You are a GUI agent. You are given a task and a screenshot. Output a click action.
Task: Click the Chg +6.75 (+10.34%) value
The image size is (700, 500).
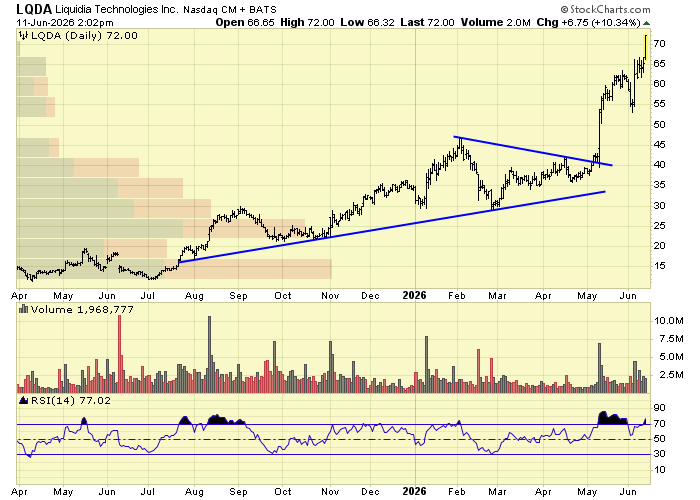[x=589, y=22]
